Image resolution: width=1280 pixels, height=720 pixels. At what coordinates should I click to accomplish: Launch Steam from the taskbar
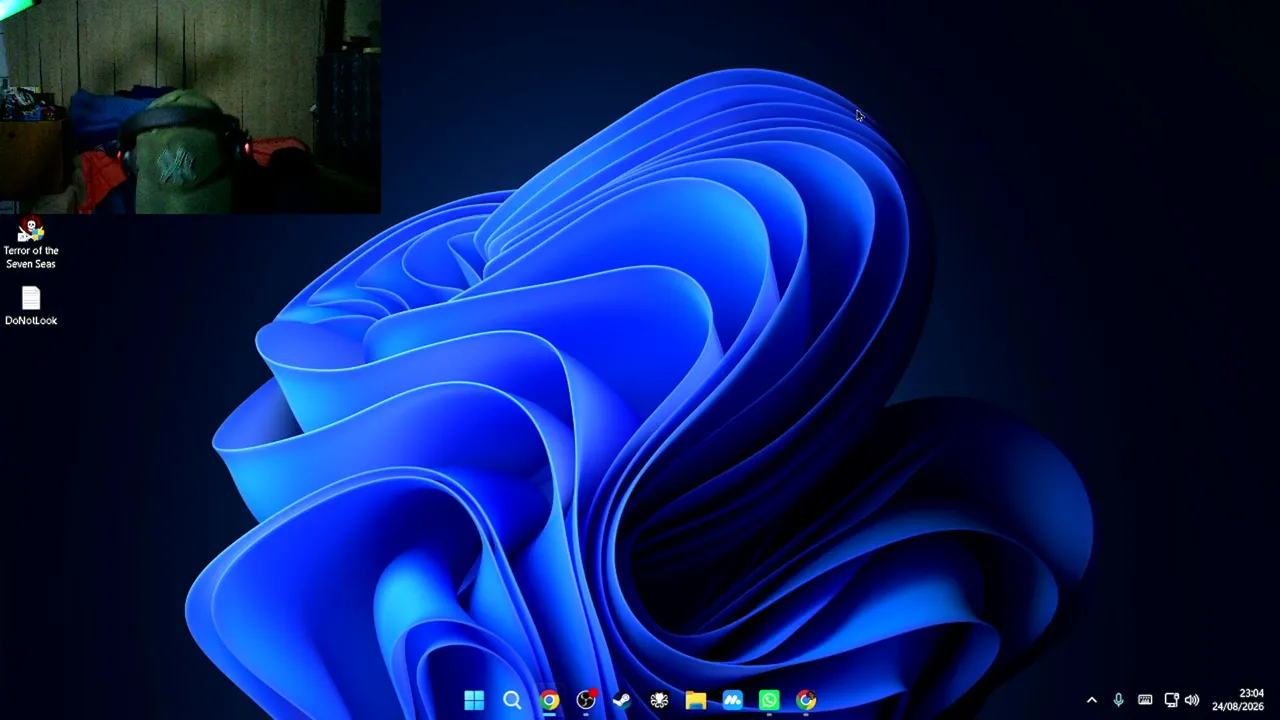[622, 701]
